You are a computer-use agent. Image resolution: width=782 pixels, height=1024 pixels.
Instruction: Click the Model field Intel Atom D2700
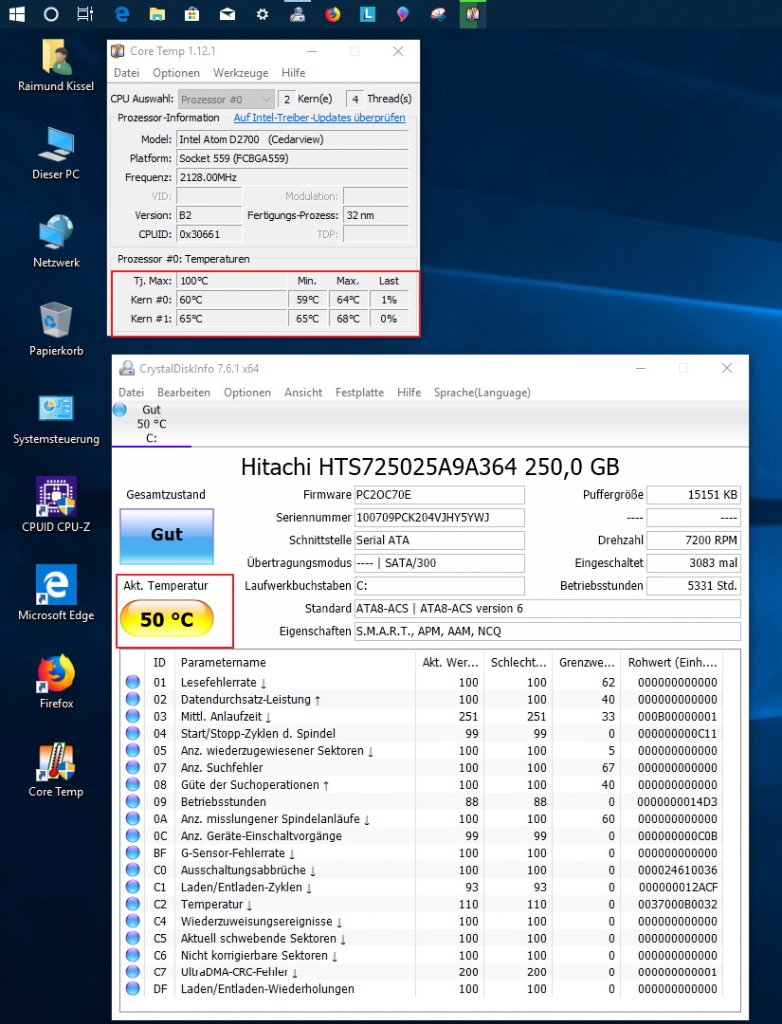tap(292, 139)
